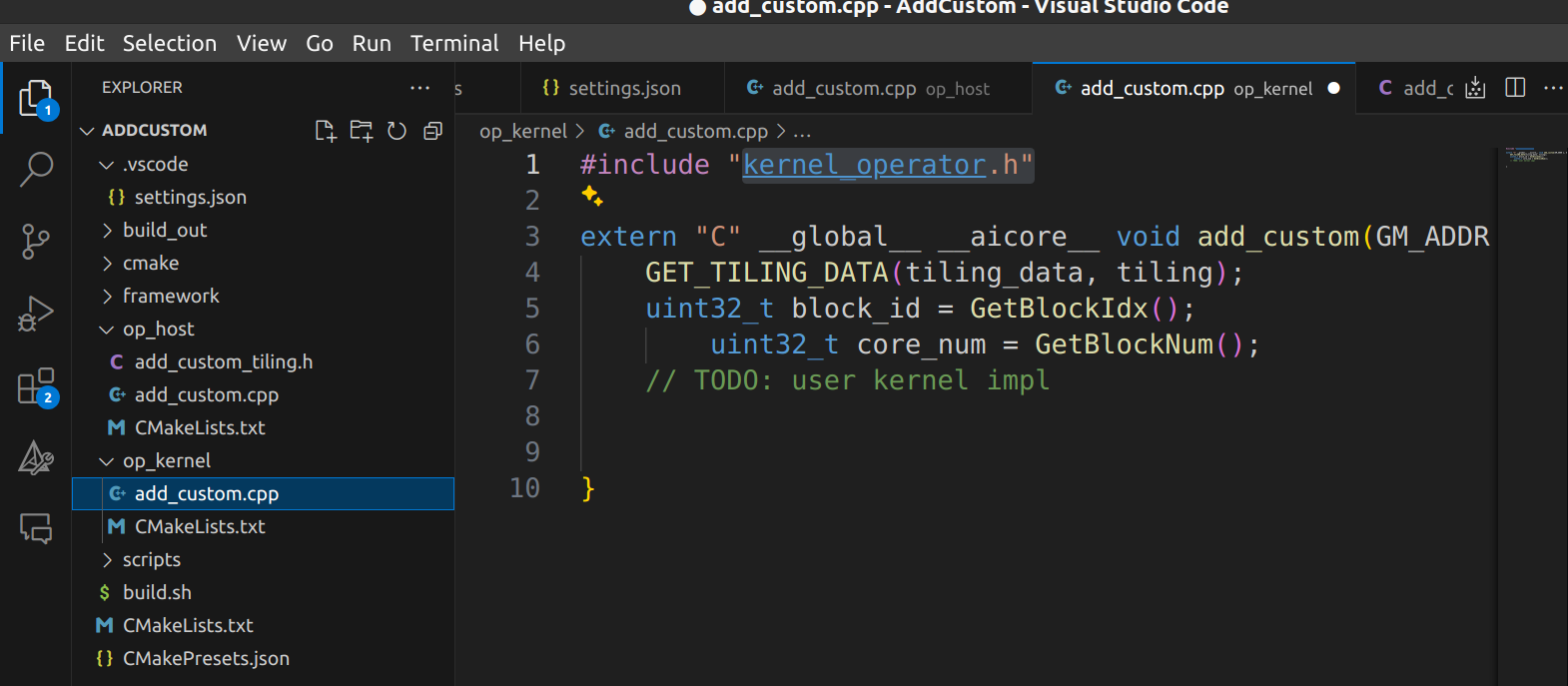Collapse all folders in Explorer
The width and height of the screenshot is (1568, 686).
[432, 131]
